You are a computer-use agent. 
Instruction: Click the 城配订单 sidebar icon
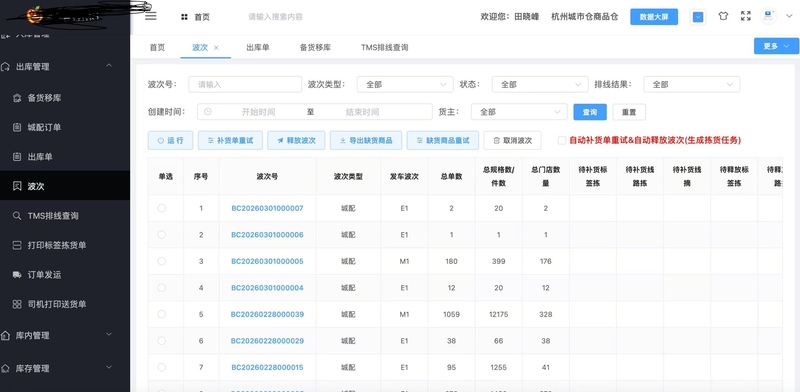[x=17, y=128]
